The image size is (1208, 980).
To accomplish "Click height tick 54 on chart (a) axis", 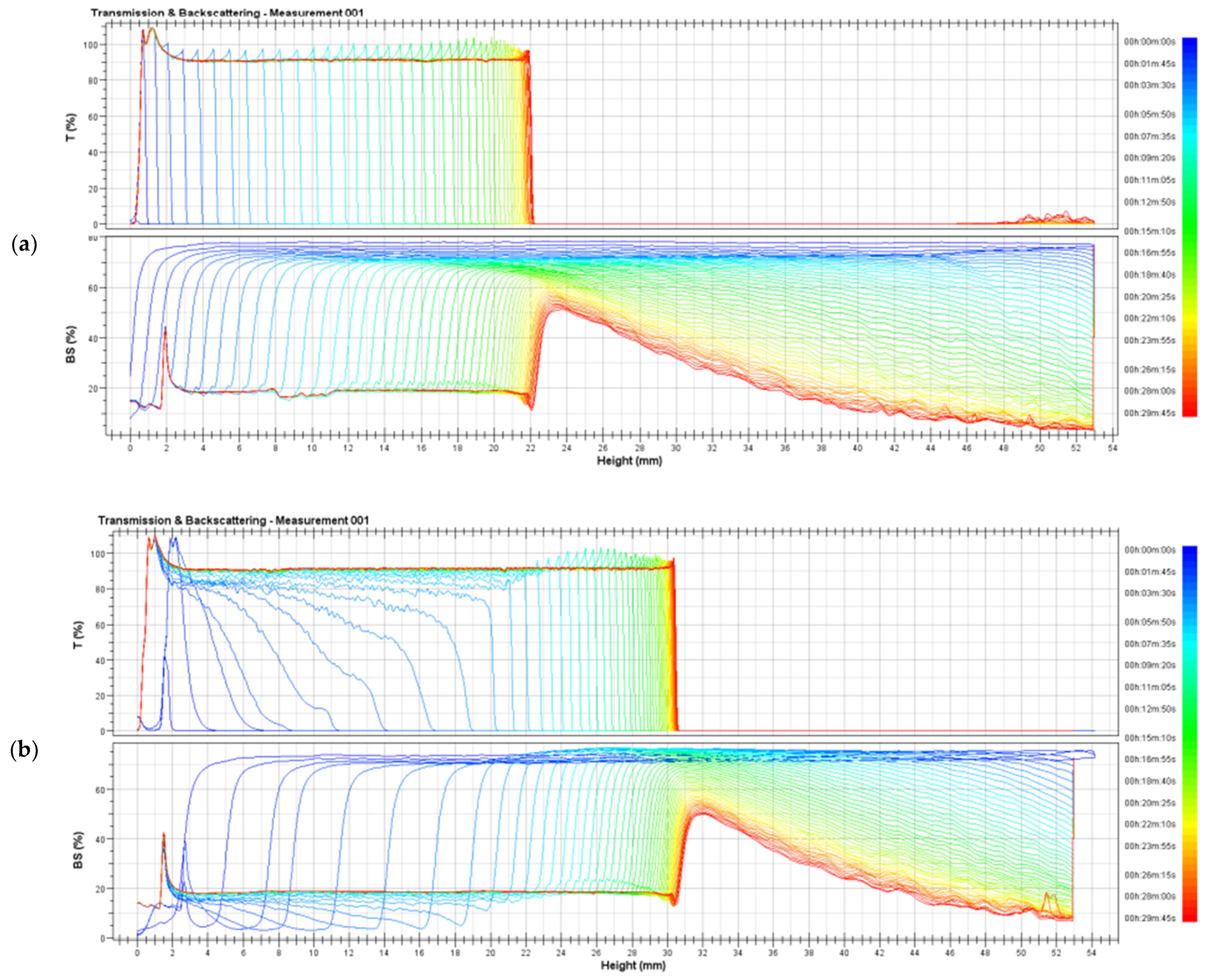I will (x=1112, y=448).
